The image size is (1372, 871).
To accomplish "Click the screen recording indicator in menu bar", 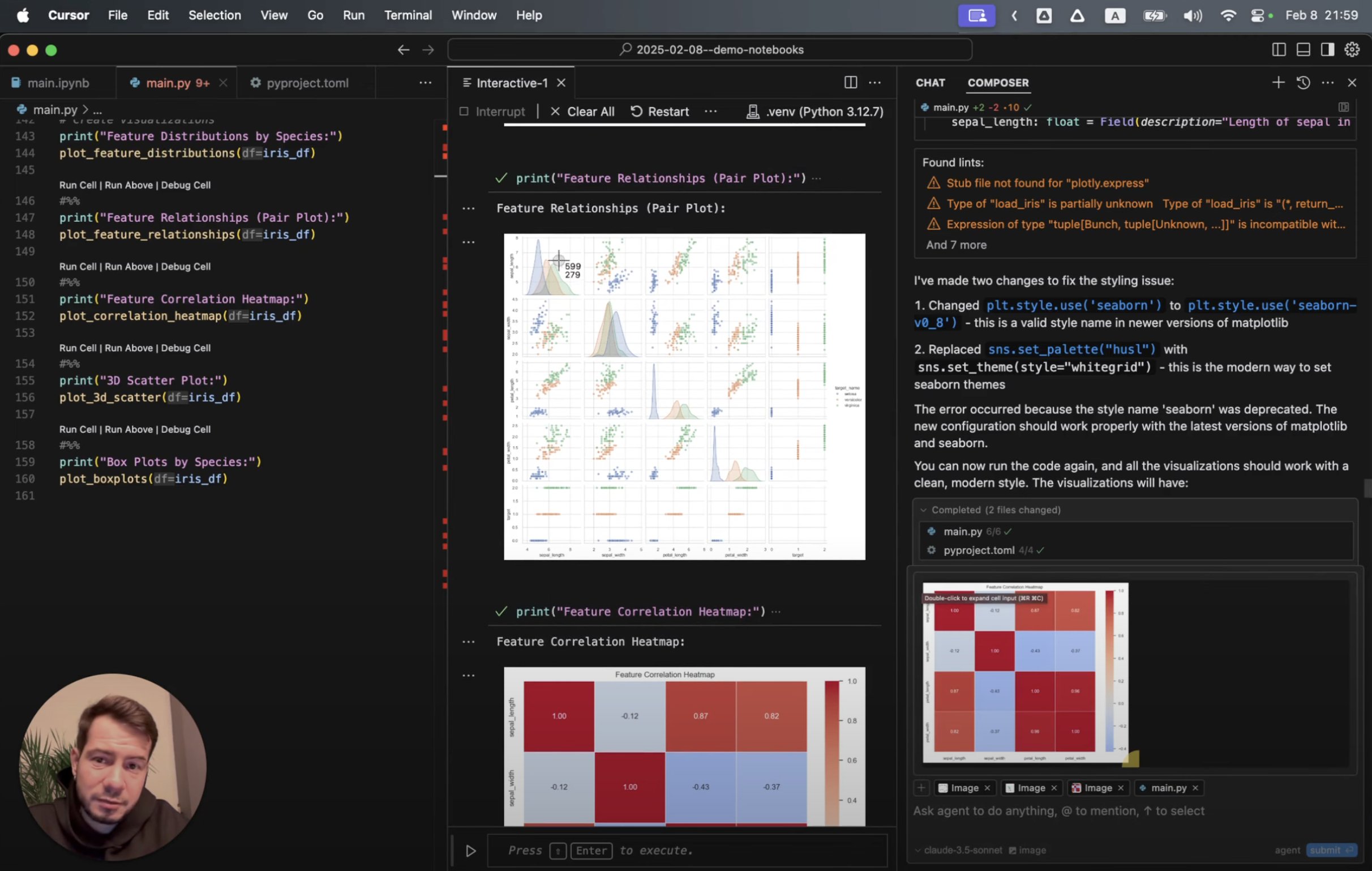I will (x=976, y=15).
